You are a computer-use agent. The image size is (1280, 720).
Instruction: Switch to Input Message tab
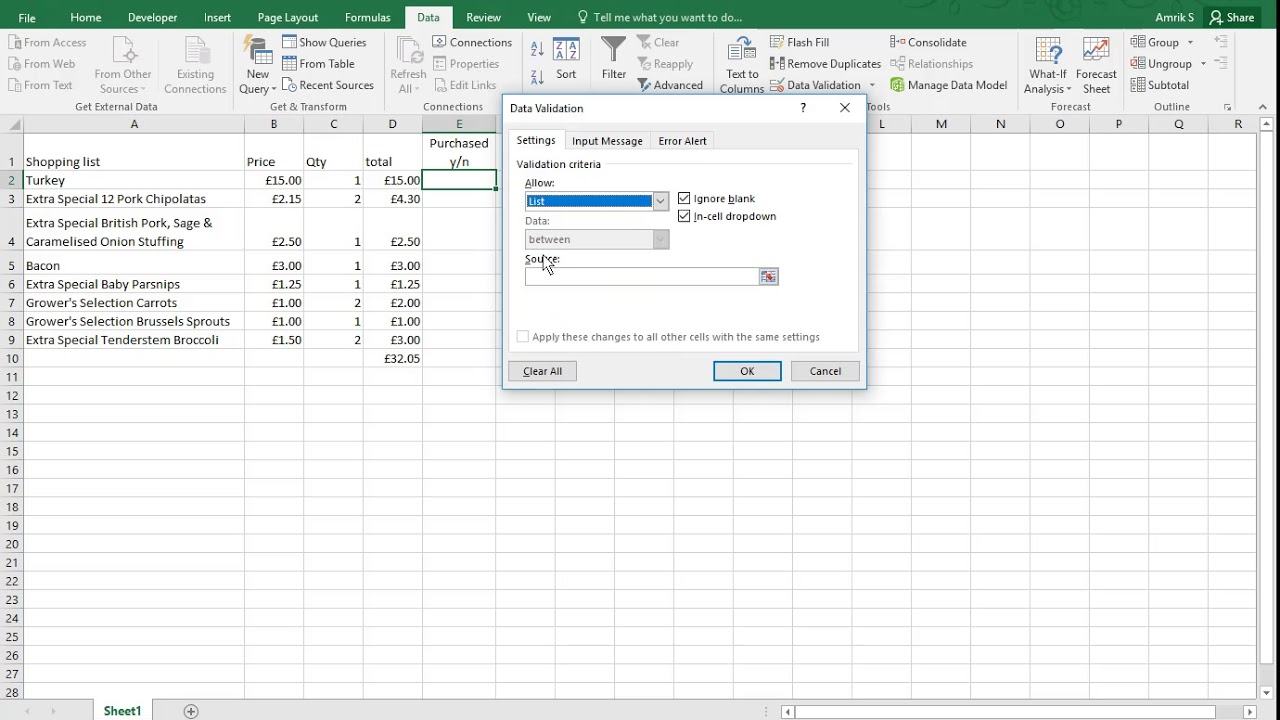click(607, 141)
